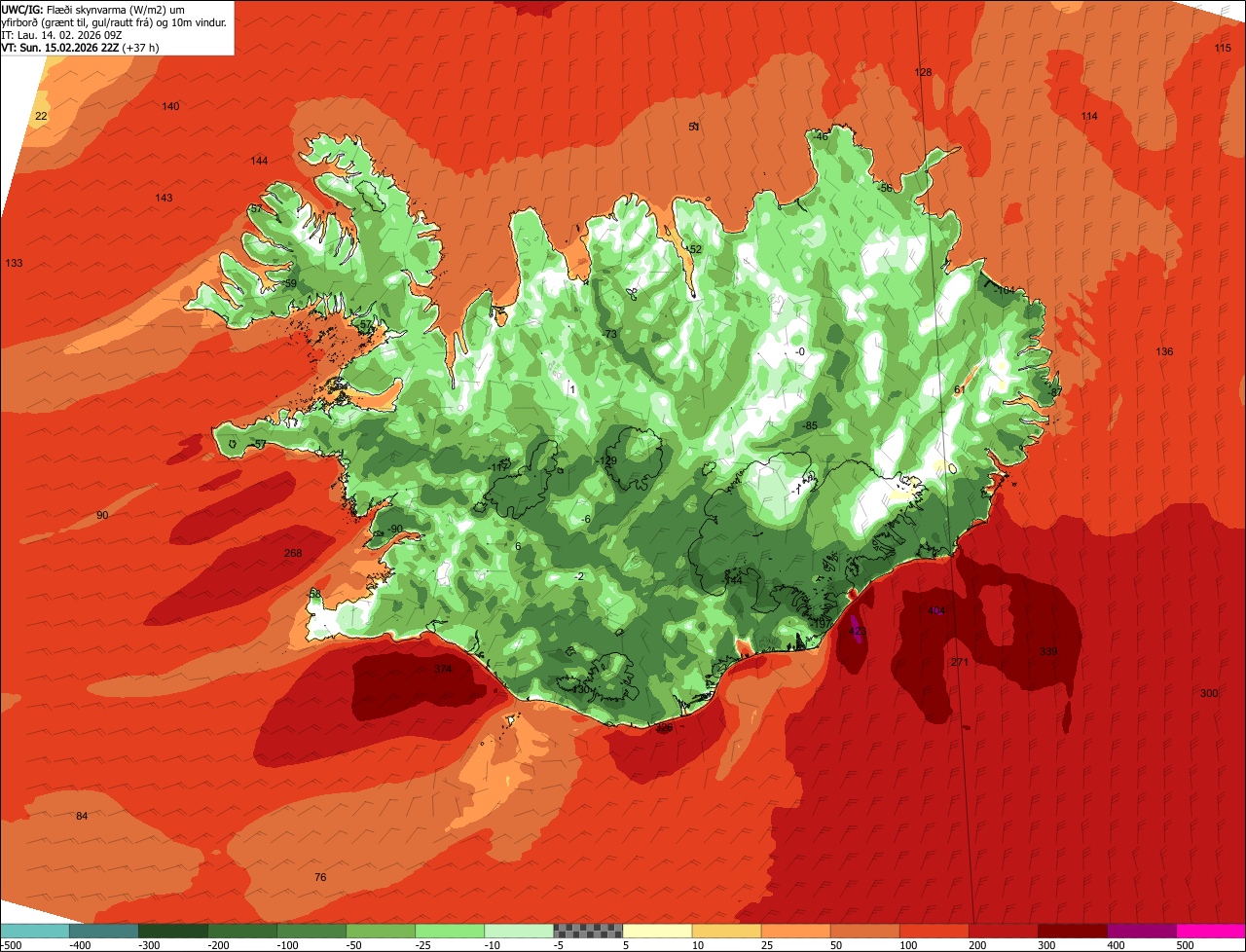Select the 326 value off the south coast
The width and height of the screenshot is (1246, 952).
[x=664, y=727]
